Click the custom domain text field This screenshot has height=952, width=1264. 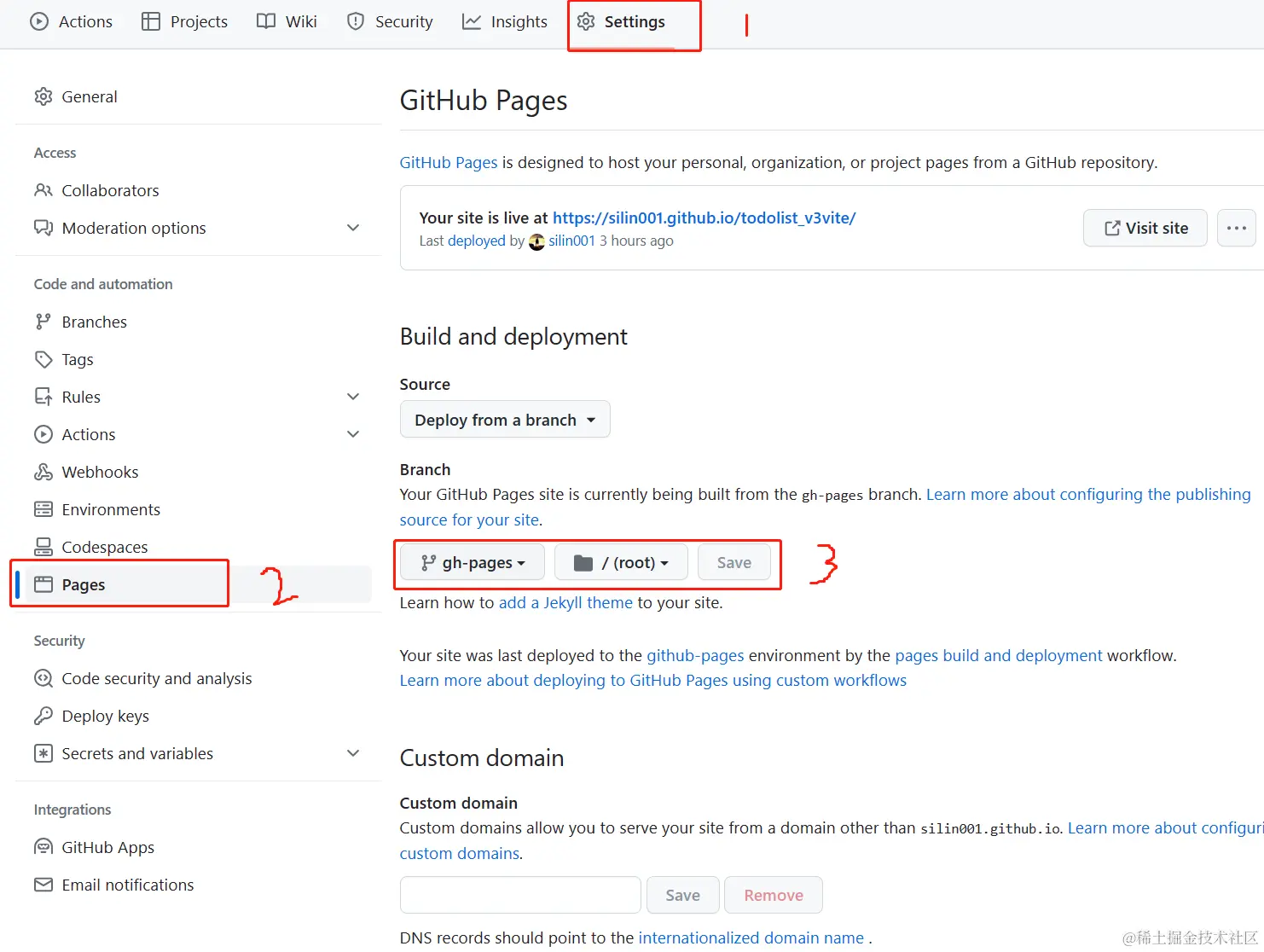click(x=520, y=895)
